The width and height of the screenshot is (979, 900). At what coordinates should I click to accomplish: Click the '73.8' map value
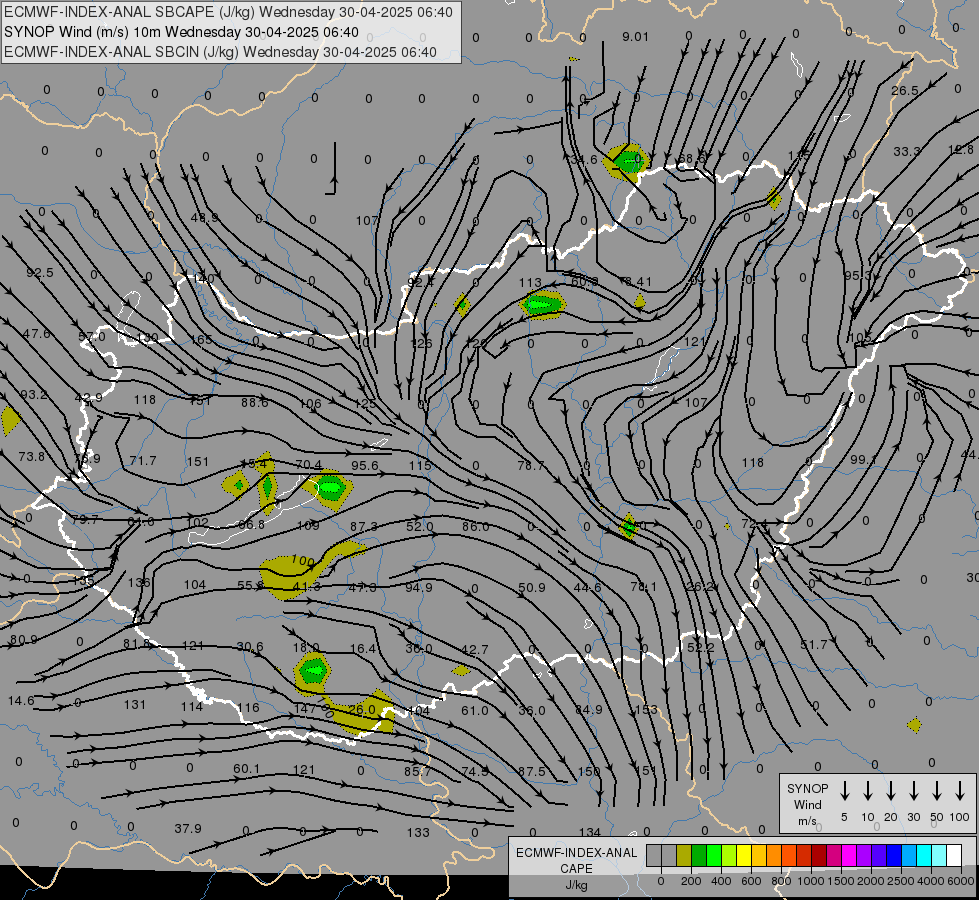31,457
